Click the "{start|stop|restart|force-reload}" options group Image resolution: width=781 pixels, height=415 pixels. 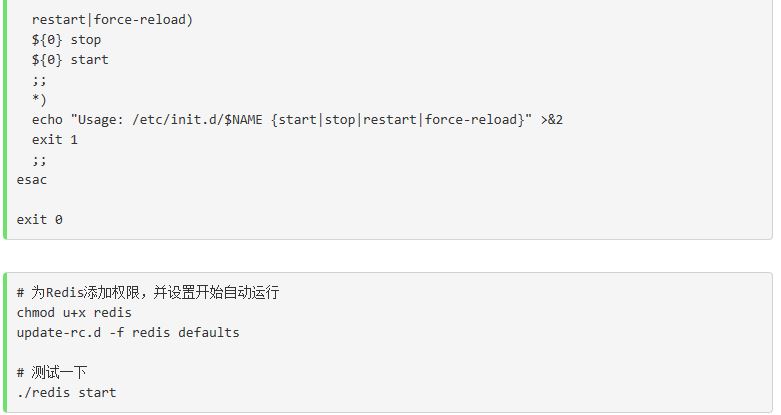click(401, 120)
